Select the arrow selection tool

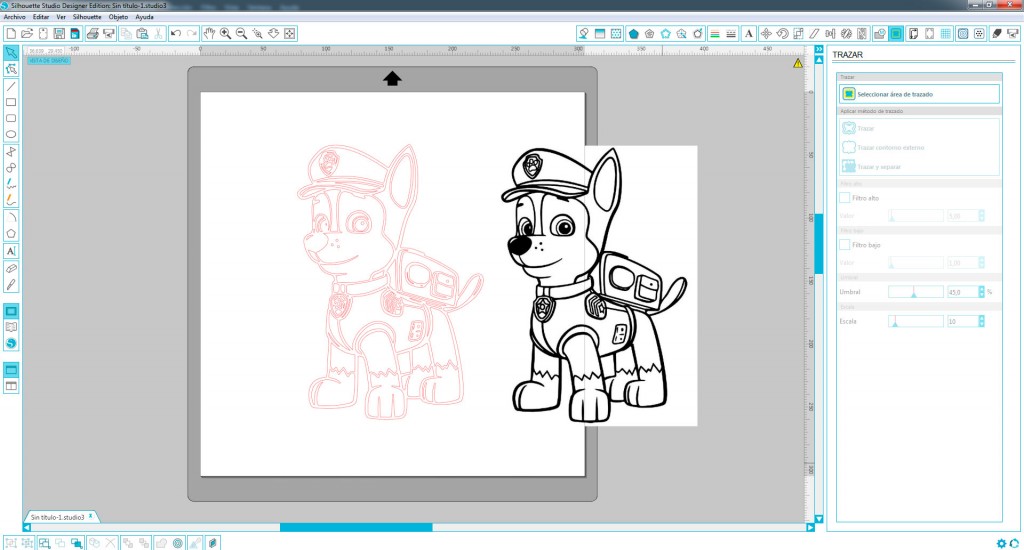click(x=11, y=52)
